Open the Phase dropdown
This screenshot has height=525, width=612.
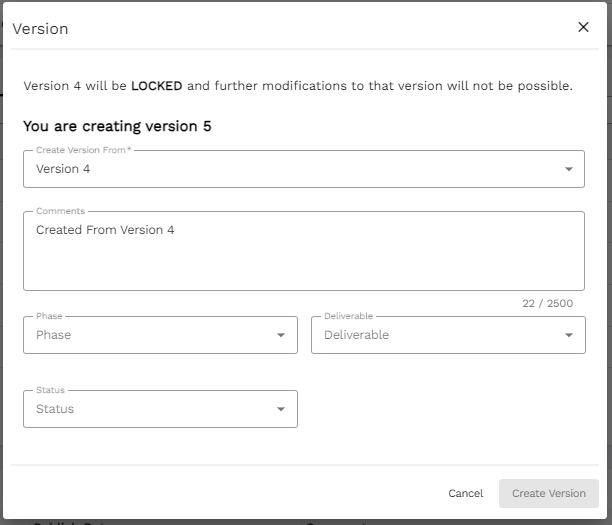coord(160,335)
